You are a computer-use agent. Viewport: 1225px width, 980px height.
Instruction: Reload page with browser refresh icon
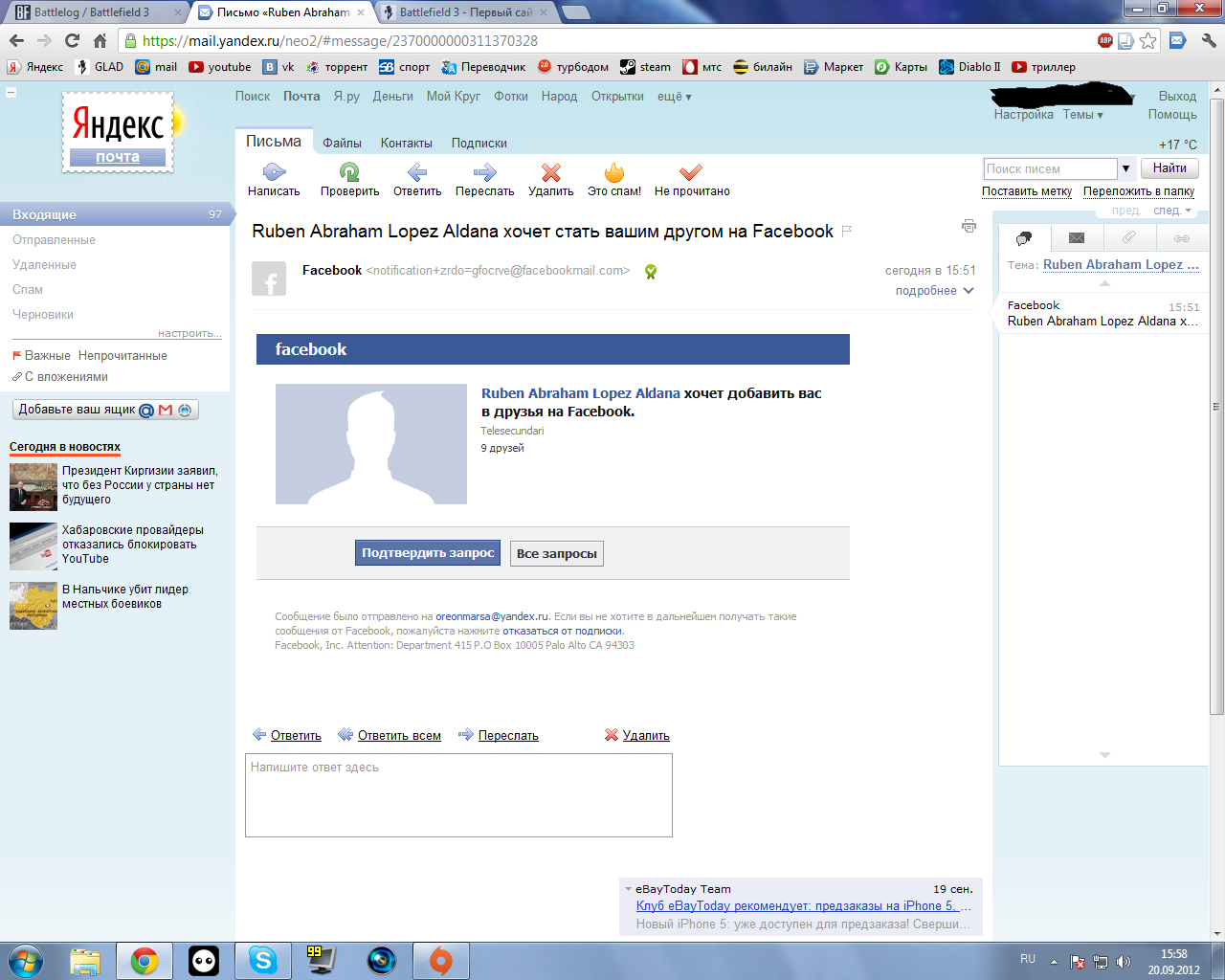point(72,40)
